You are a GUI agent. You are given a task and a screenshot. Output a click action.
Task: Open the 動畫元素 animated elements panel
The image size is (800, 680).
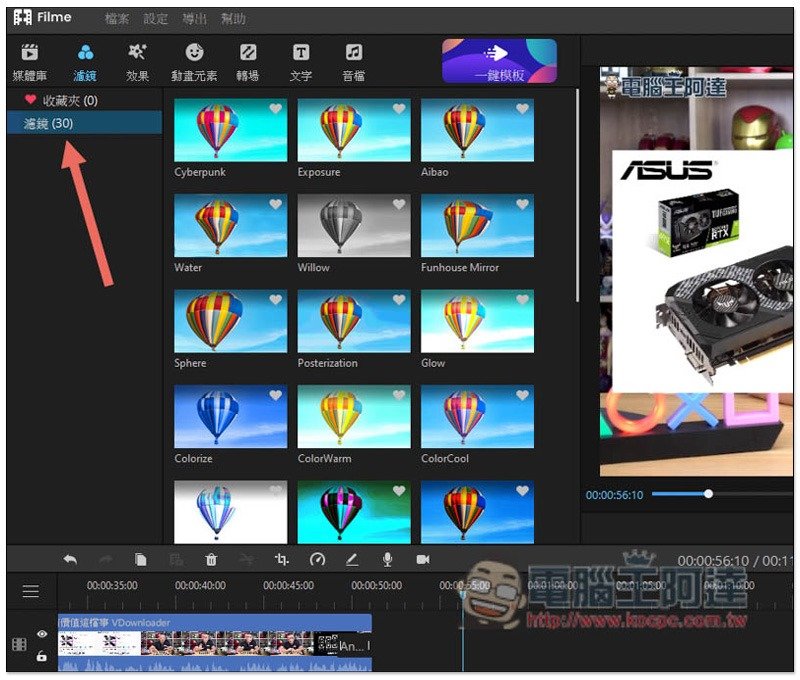pos(194,61)
